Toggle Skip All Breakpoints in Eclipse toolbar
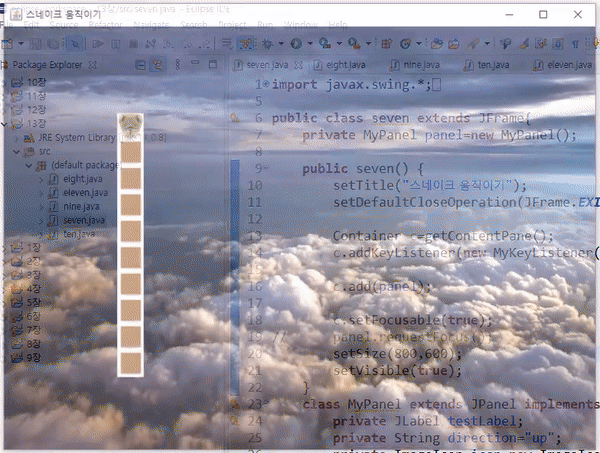This screenshot has width=600, height=453. [x=75, y=44]
